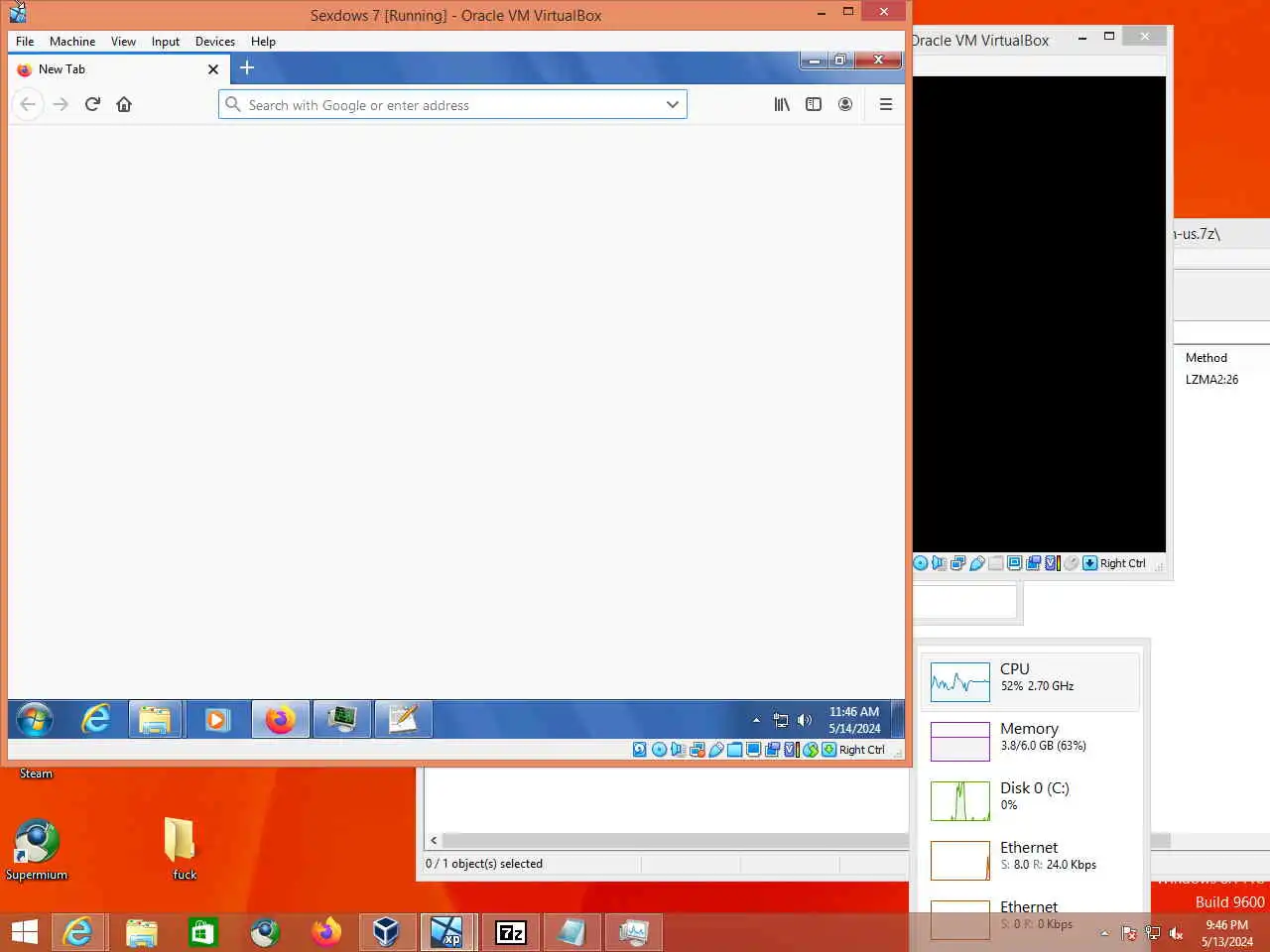This screenshot has height=952, width=1270.
Task: Open Task Manager icon on host taskbar
Action: point(633,932)
